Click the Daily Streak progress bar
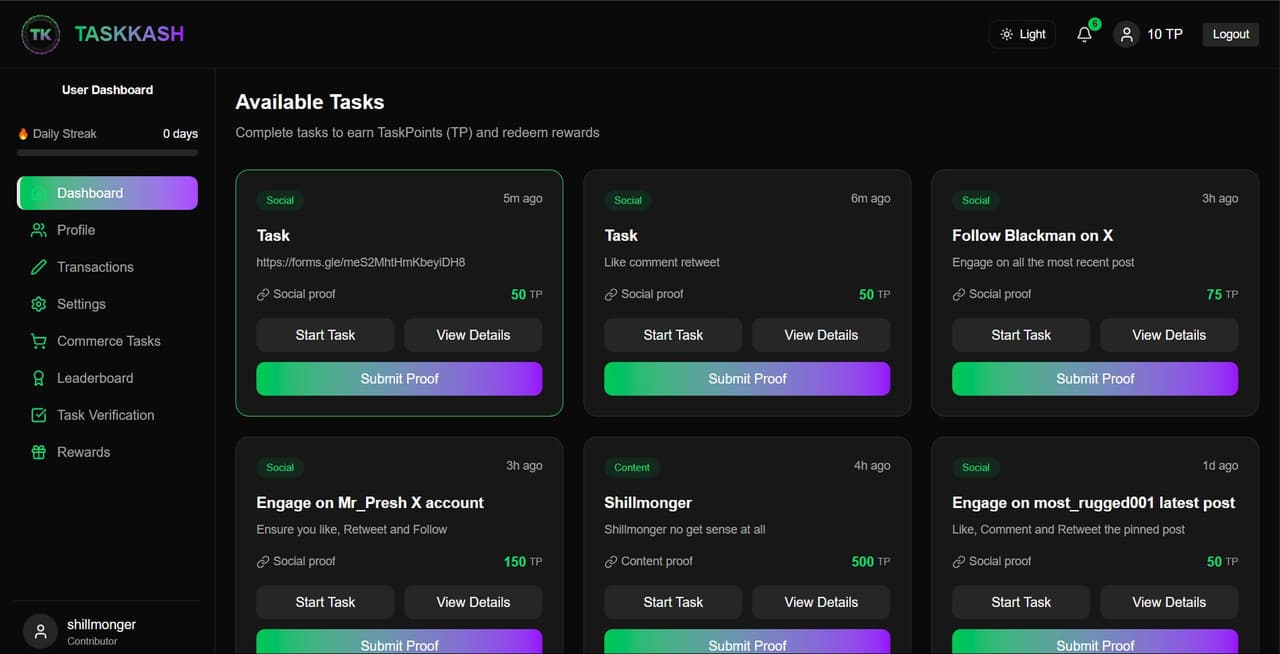 (x=107, y=153)
